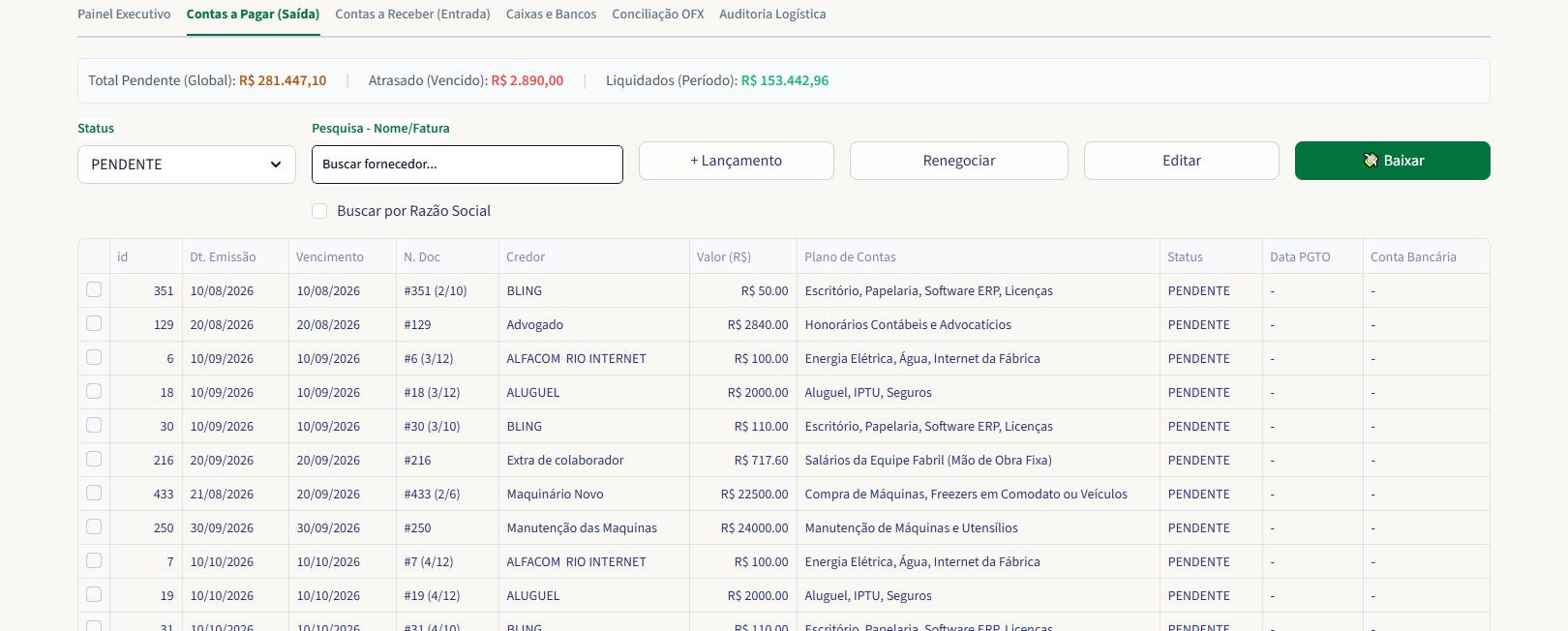Mark checkbox for row id 433
This screenshot has height=631, width=1568.
(94, 493)
